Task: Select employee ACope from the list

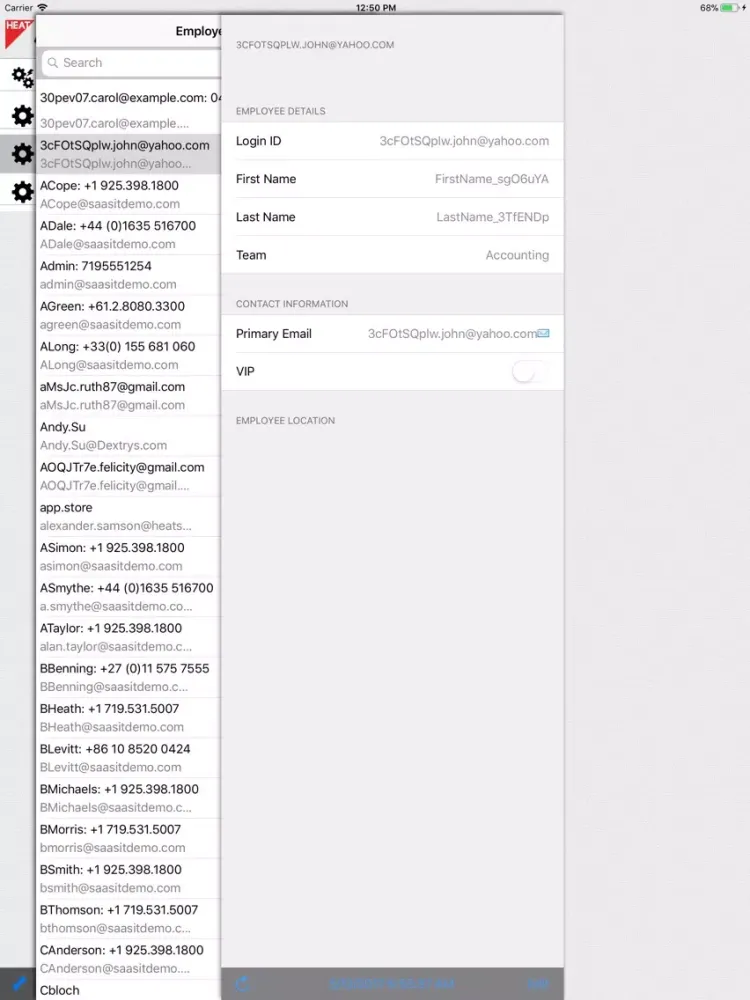Action: (127, 194)
